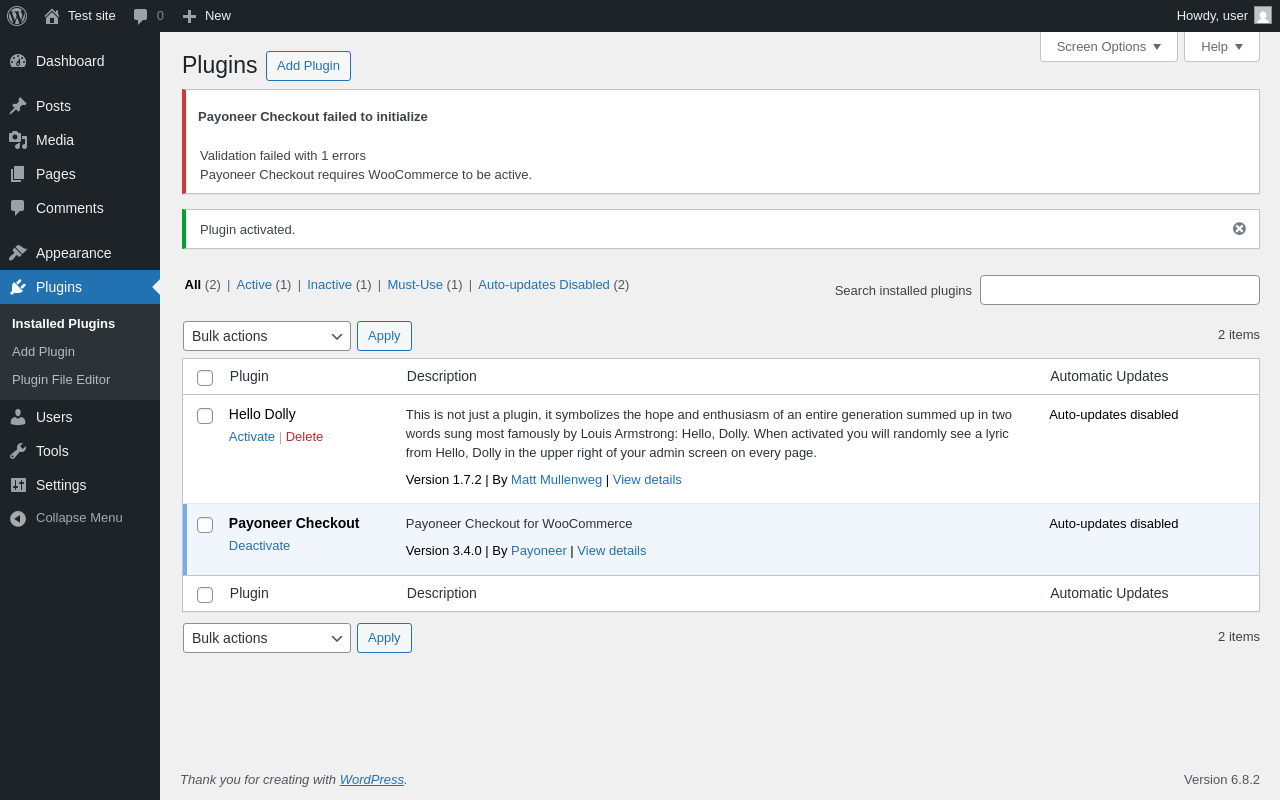This screenshot has height=800, width=1280.
Task: Open the WordPress logo menu
Action: 17,16
